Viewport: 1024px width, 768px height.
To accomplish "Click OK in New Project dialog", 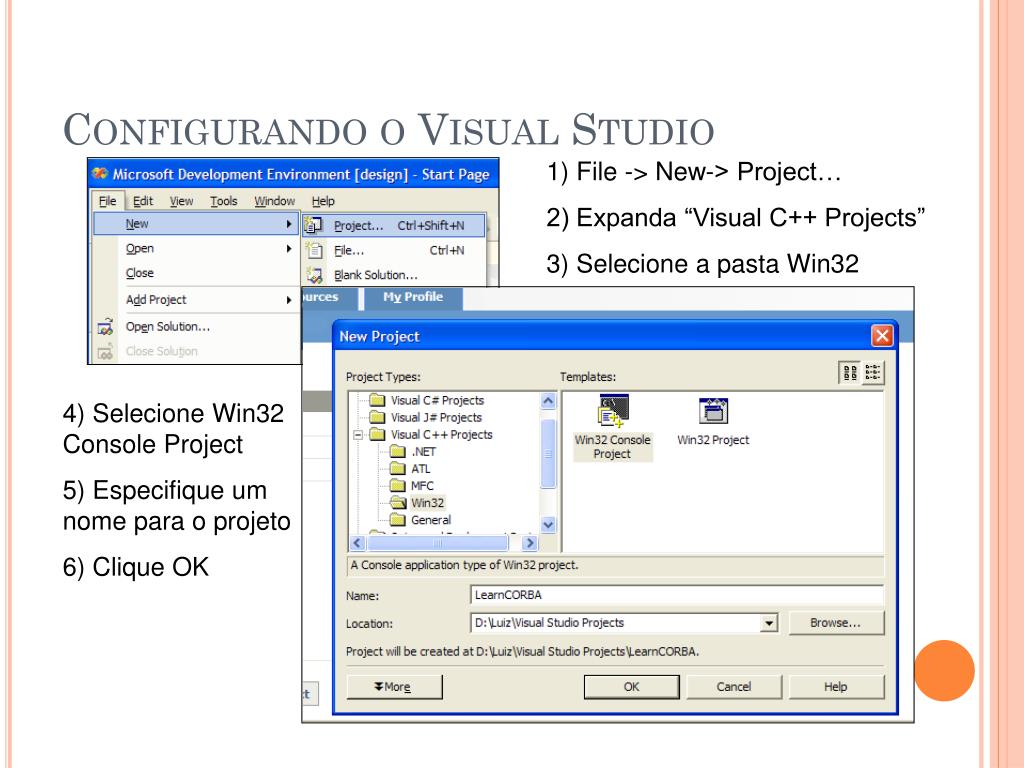I will point(632,686).
